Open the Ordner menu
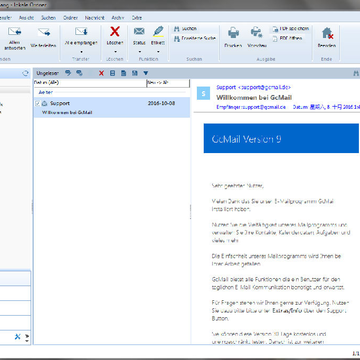Viewport: 360px width, 360px height. (x=70, y=18)
